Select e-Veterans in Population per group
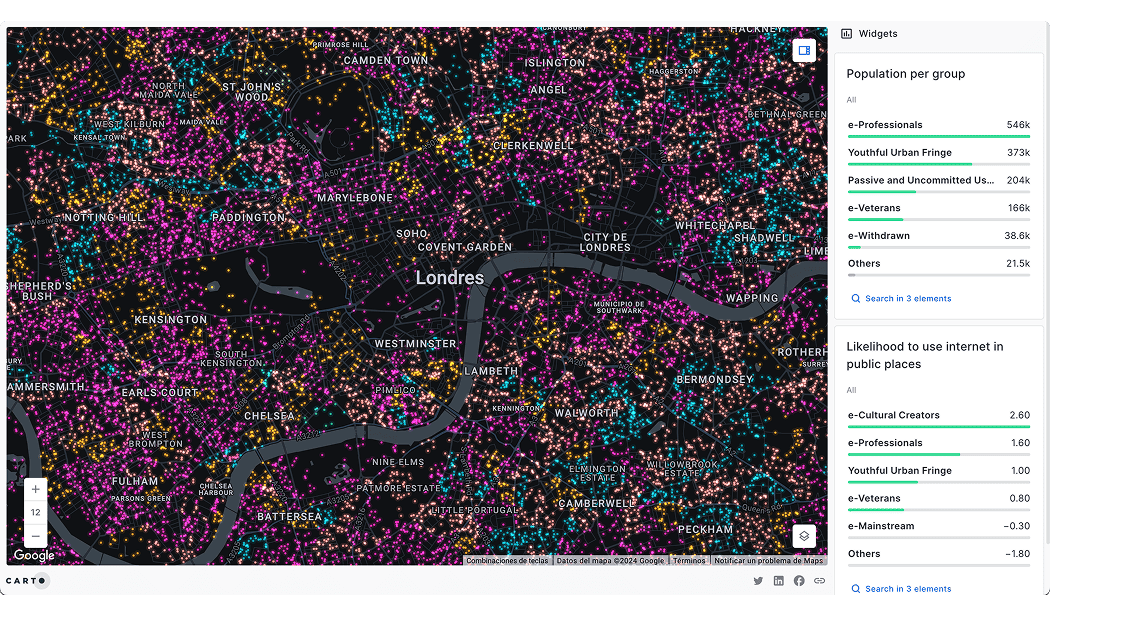The image size is (1131, 618). point(938,209)
